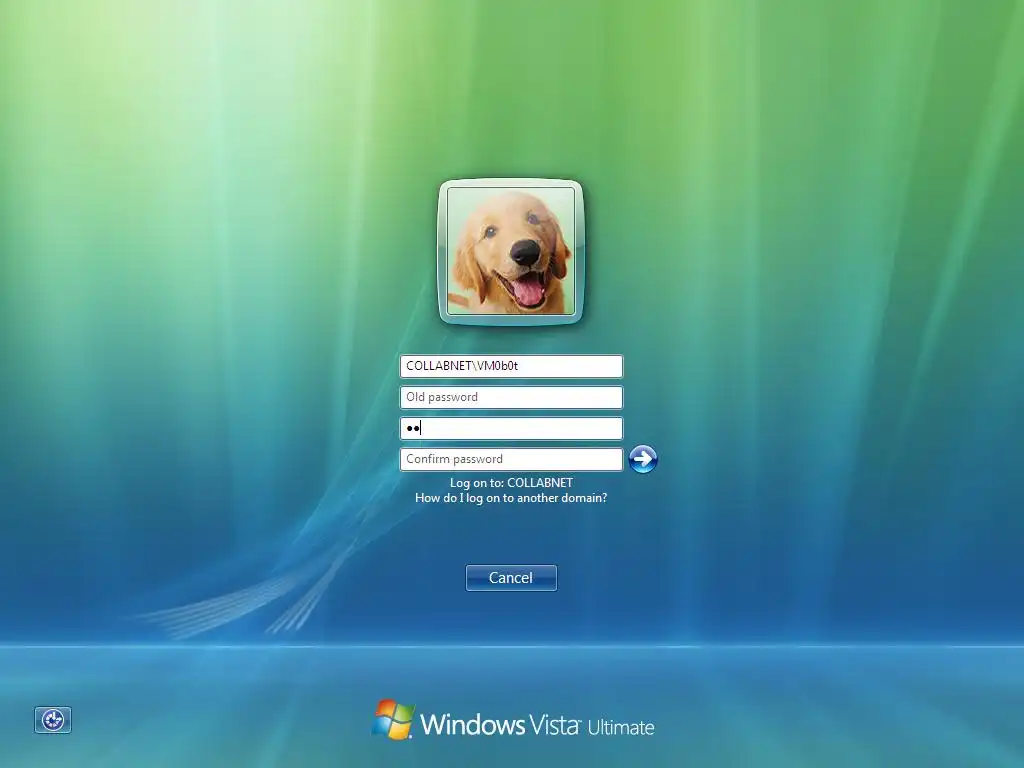Select the puppy user account picture
The image size is (1024, 768).
(x=511, y=251)
